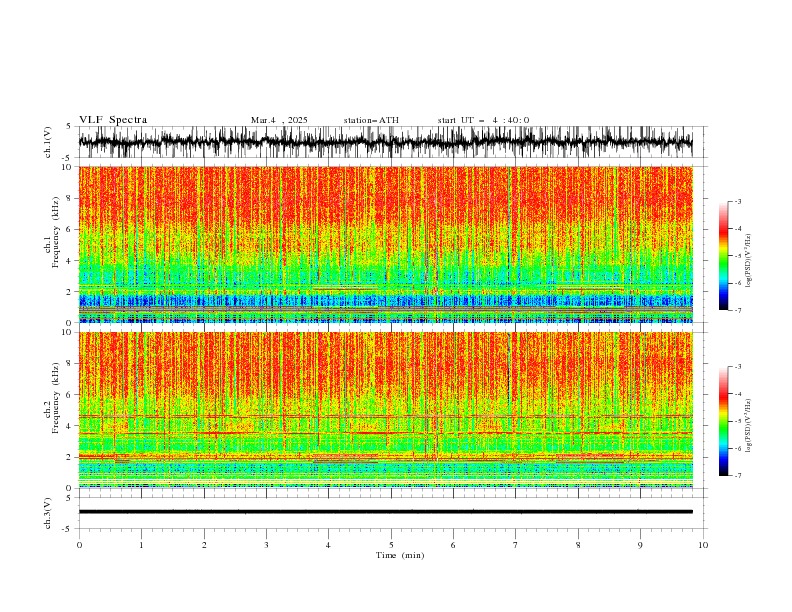Click time axis tick label "9"
This screenshot has height=612, width=792.
[x=640, y=545]
